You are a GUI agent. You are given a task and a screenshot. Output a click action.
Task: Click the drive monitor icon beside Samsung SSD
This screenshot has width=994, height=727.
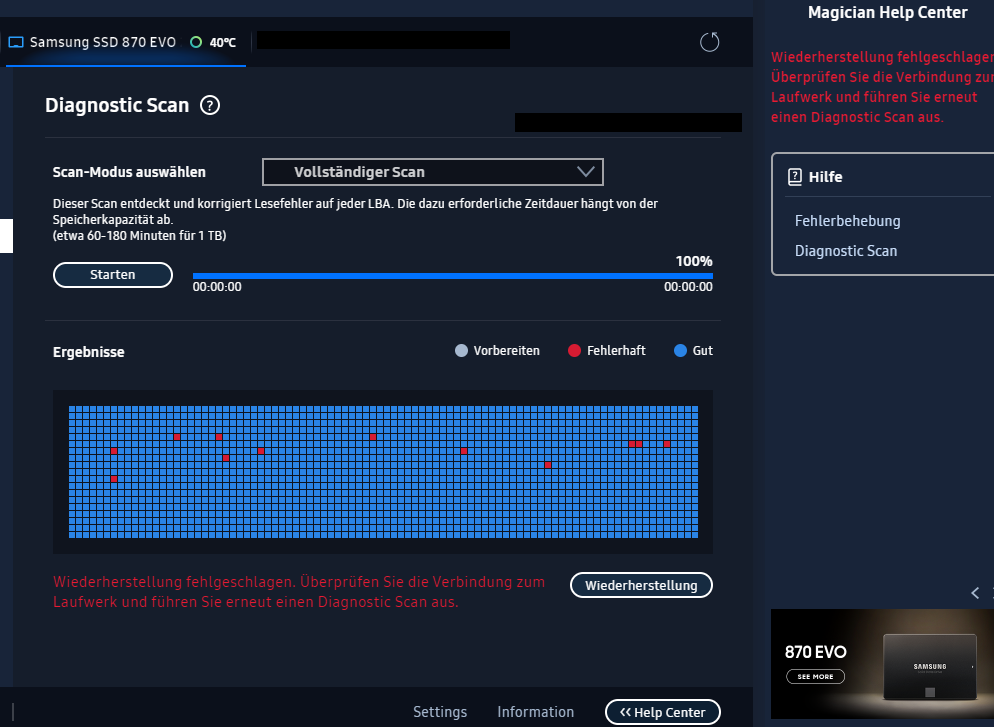(16, 42)
